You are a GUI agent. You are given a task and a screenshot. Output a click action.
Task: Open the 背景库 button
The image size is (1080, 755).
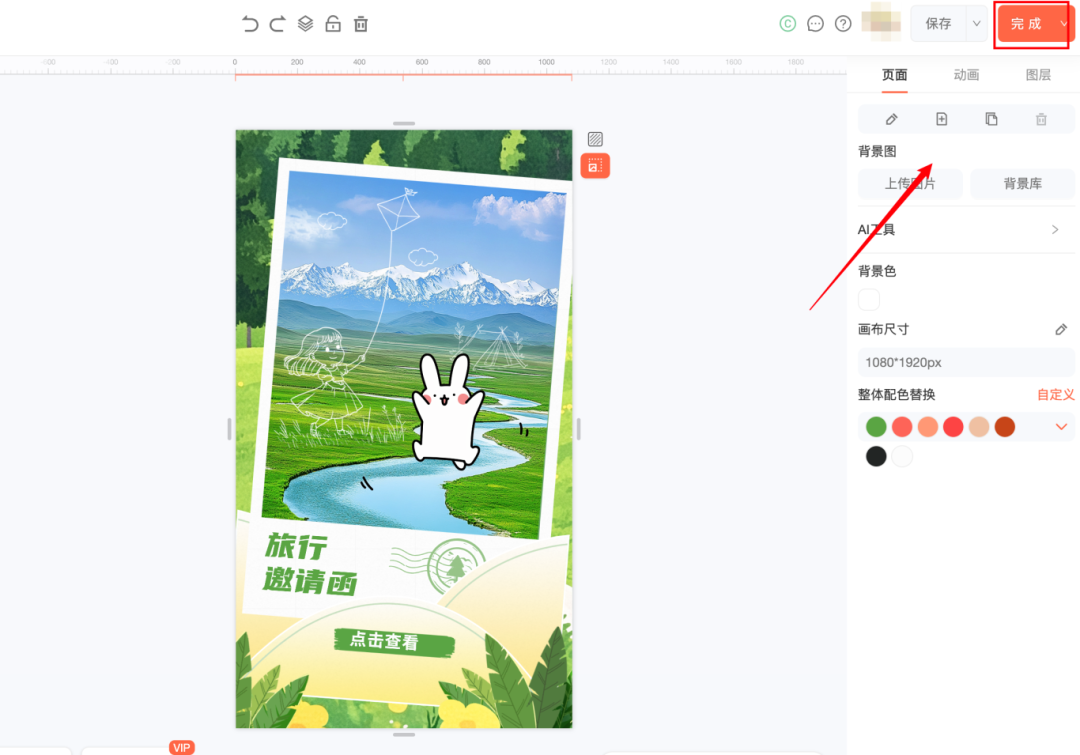(x=1022, y=184)
